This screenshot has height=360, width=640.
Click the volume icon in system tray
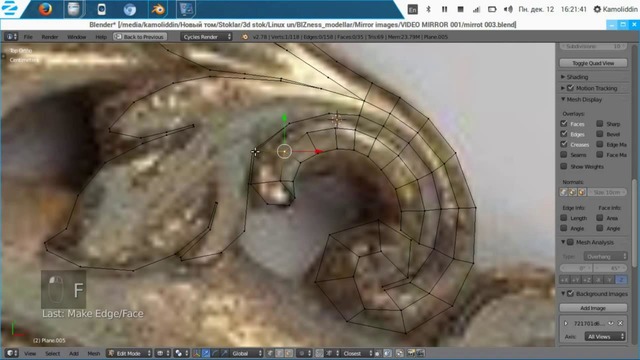point(508,9)
